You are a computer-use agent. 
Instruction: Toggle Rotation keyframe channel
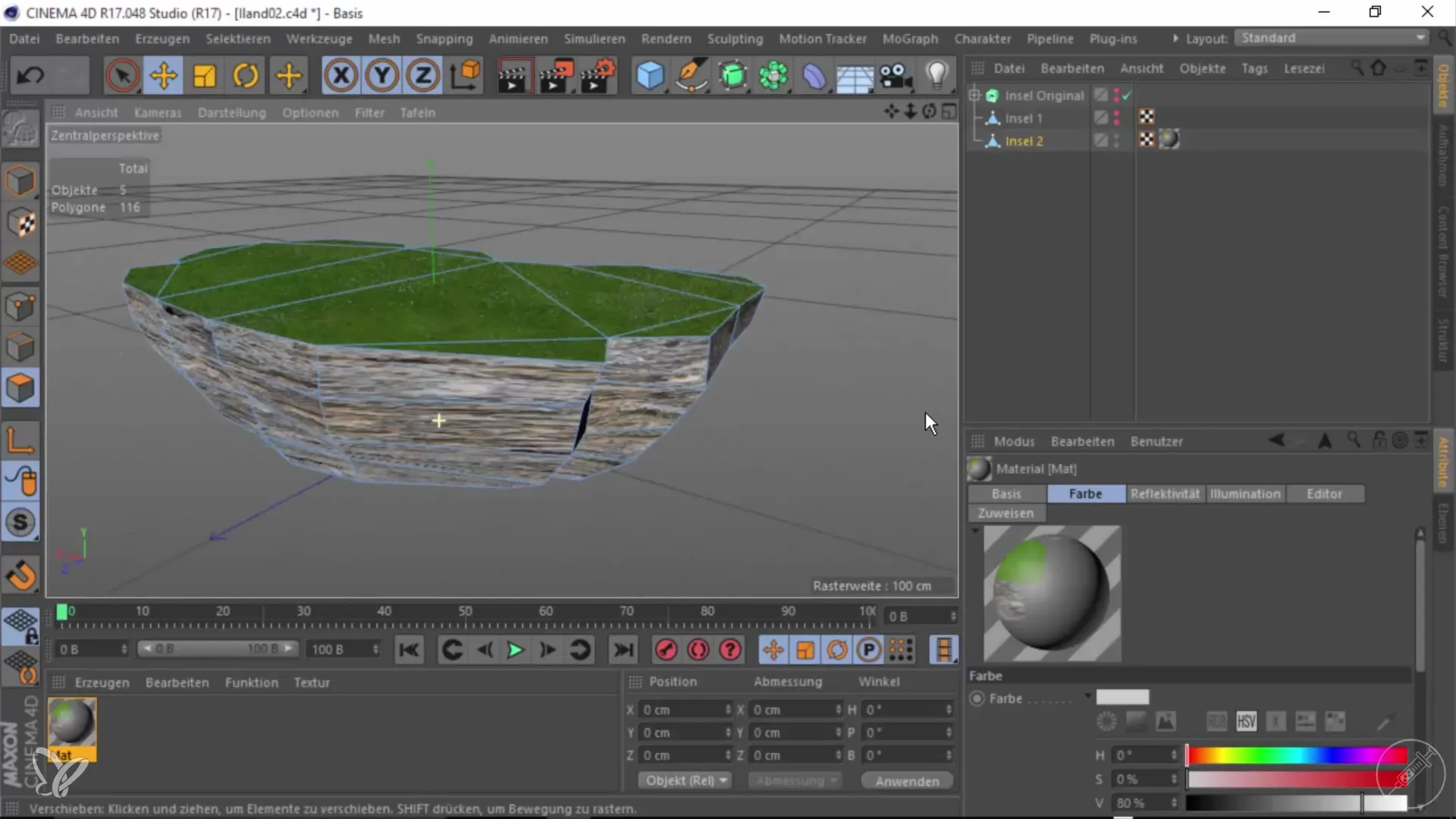(x=836, y=650)
